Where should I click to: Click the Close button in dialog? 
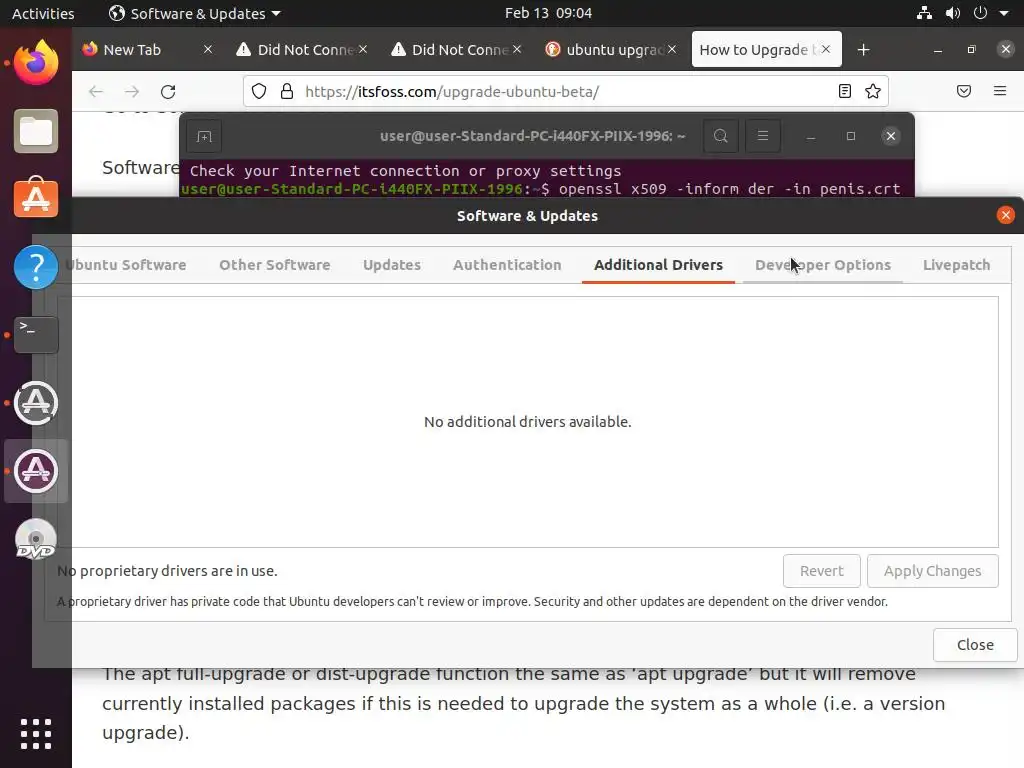[x=975, y=645]
